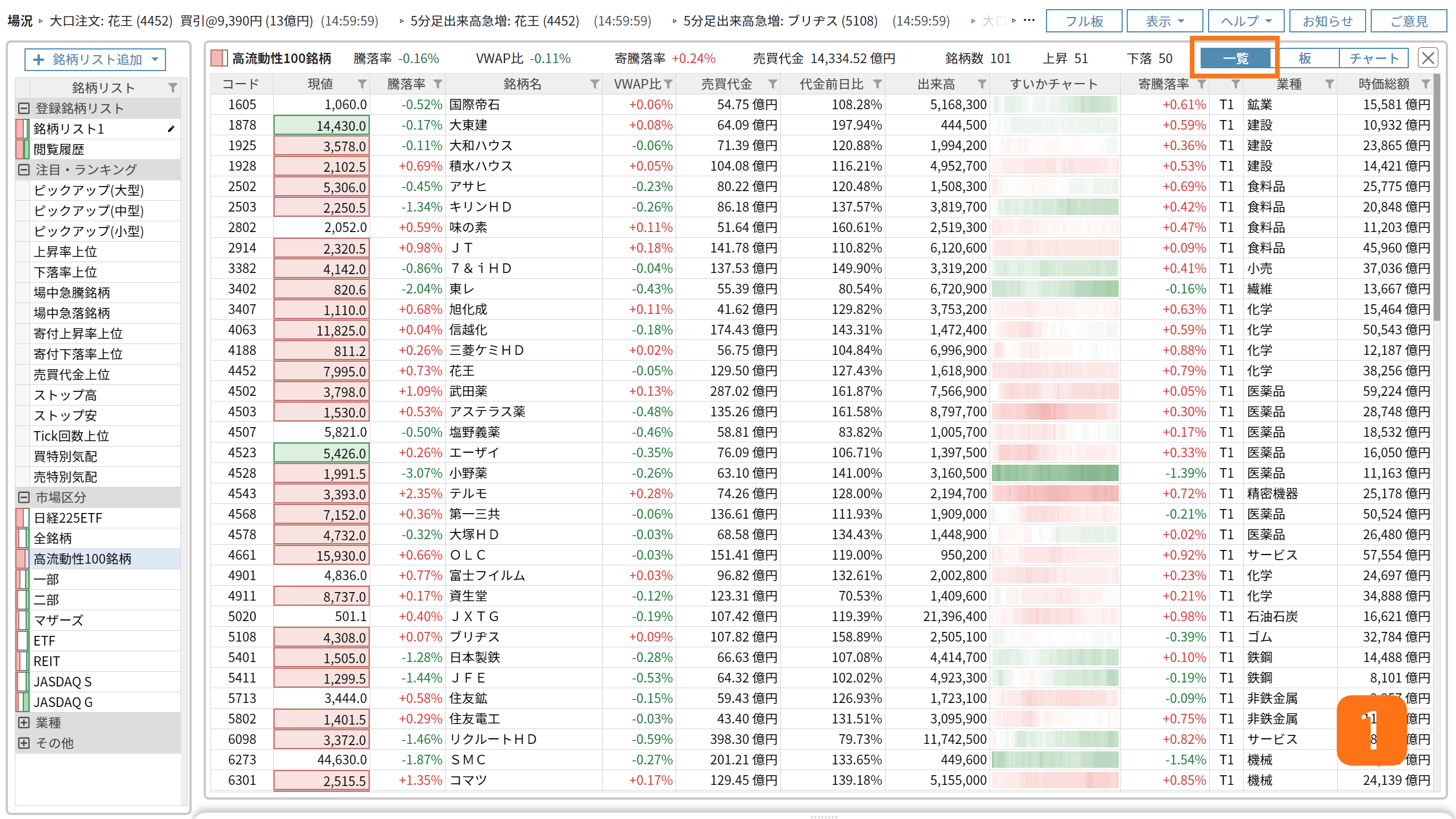Select stock name 武田薬
1456x819 pixels.
pyautogui.click(x=468, y=391)
